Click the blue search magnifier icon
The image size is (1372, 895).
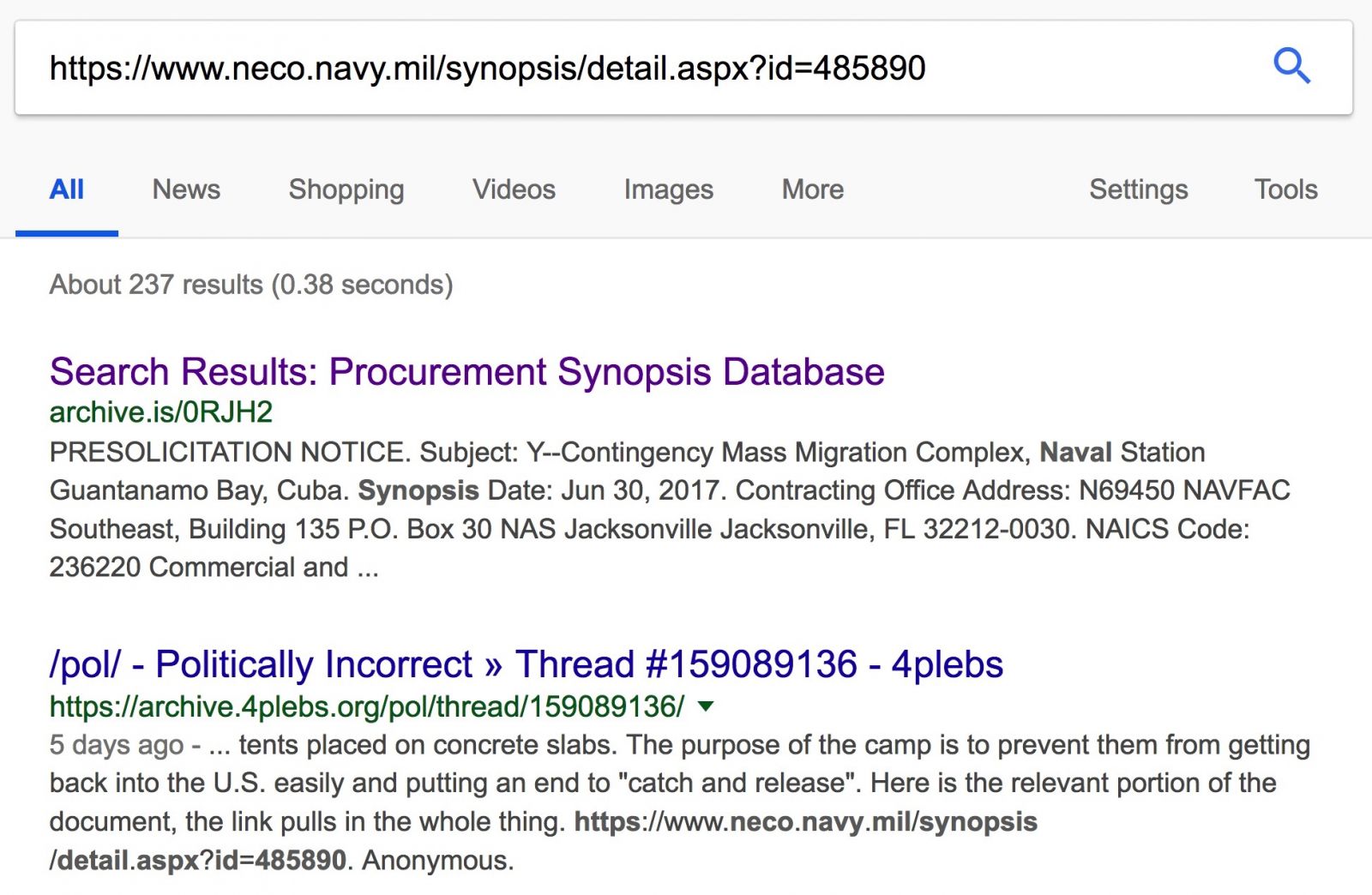(1291, 66)
